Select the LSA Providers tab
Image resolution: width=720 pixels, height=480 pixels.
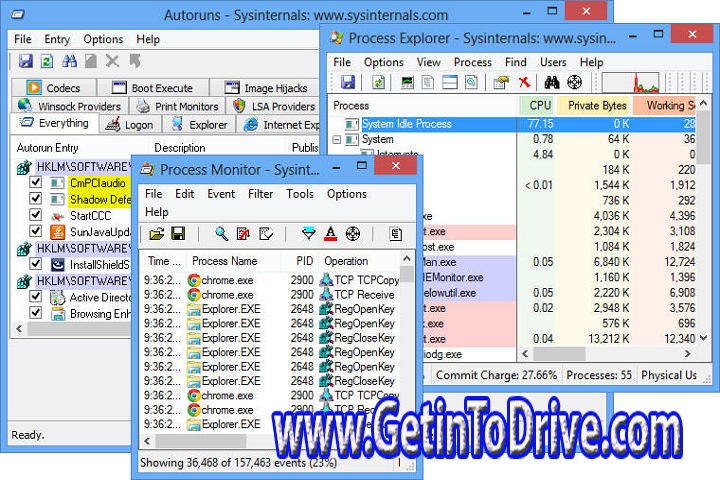click(x=274, y=106)
